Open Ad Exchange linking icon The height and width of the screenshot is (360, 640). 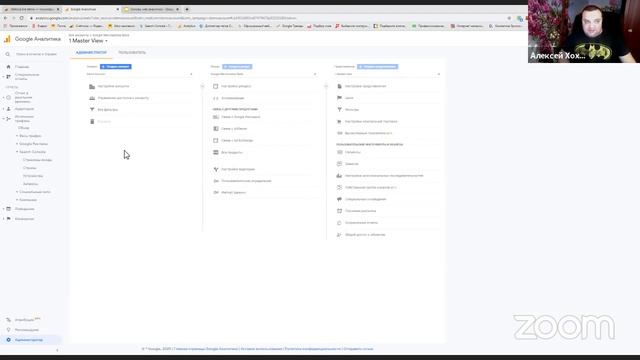[x=216, y=140]
